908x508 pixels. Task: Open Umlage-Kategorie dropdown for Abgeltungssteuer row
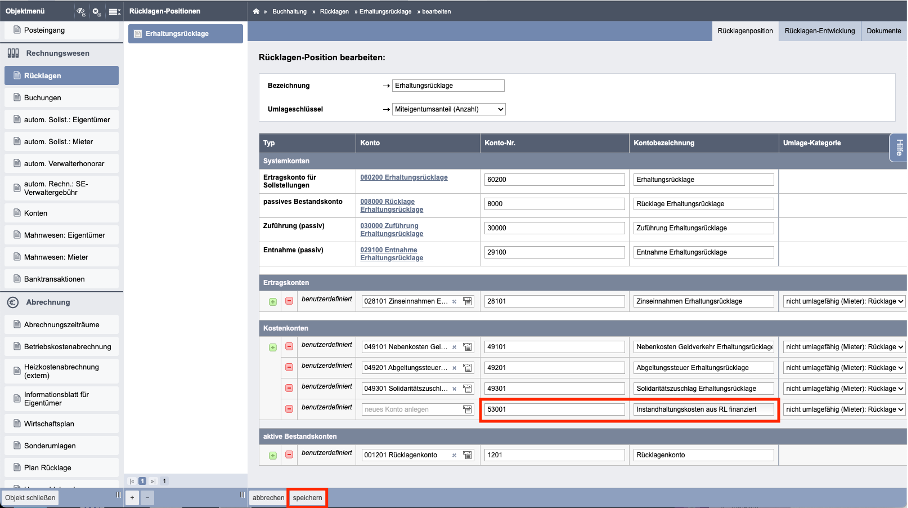pyautogui.click(x=844, y=368)
